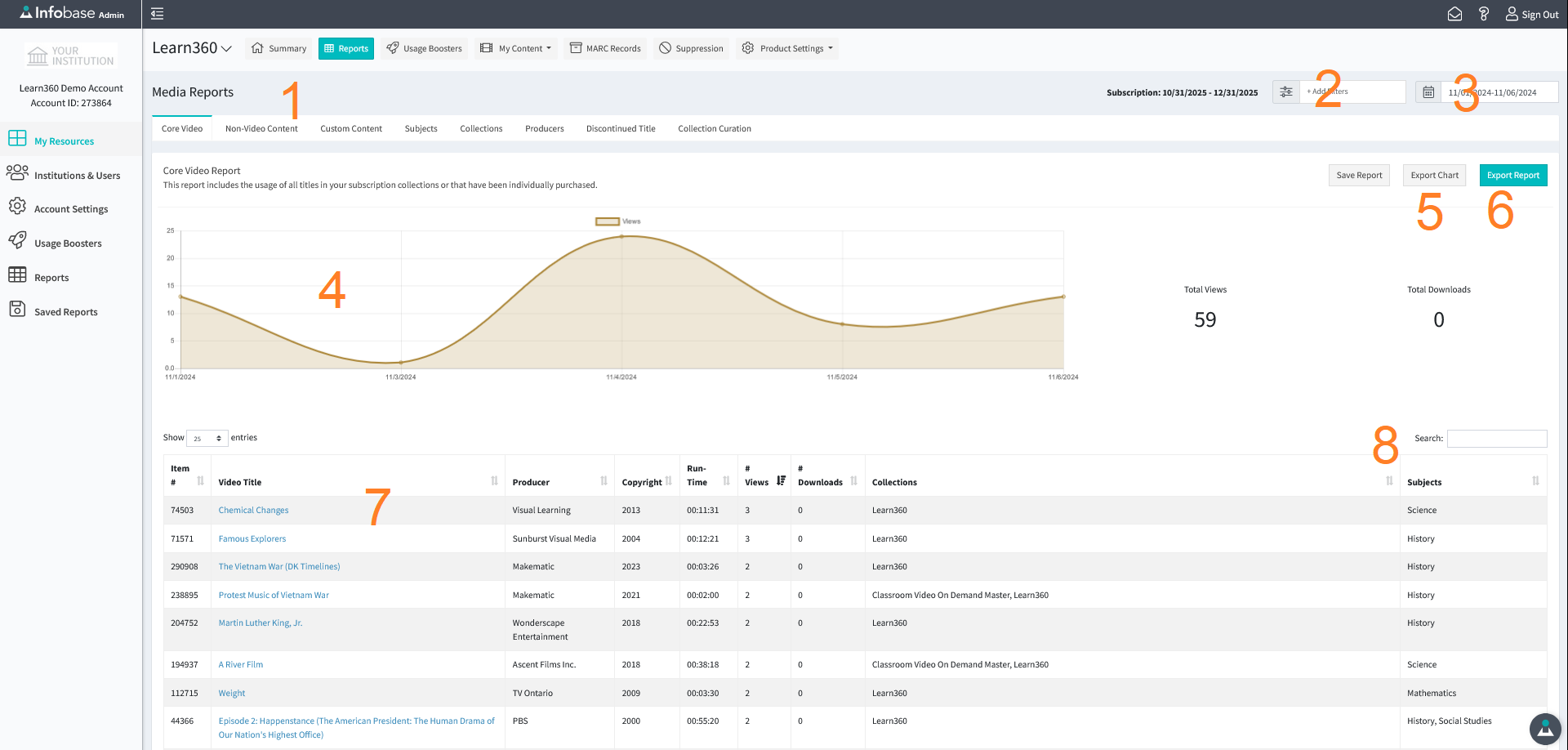Image resolution: width=1568 pixels, height=750 pixels.
Task: Switch to the Non-Video Content tab
Action: pos(261,128)
